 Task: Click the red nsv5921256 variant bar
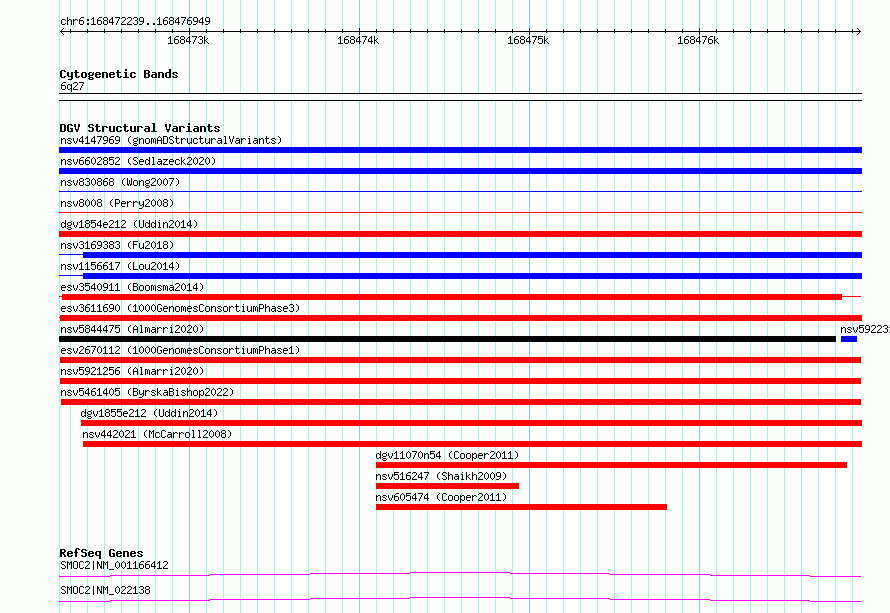tap(460, 381)
